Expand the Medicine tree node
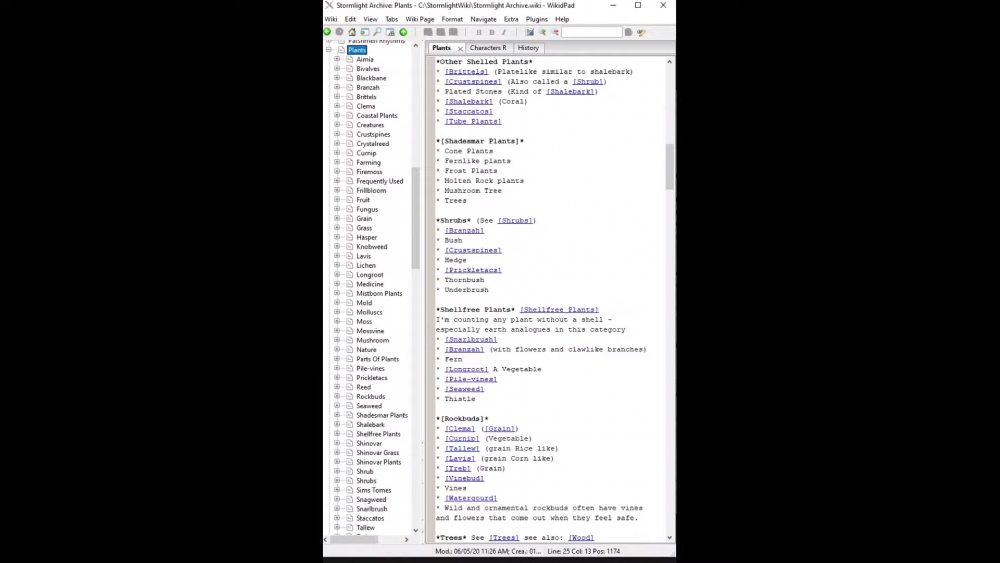The width and height of the screenshot is (1000, 563). coord(337,284)
